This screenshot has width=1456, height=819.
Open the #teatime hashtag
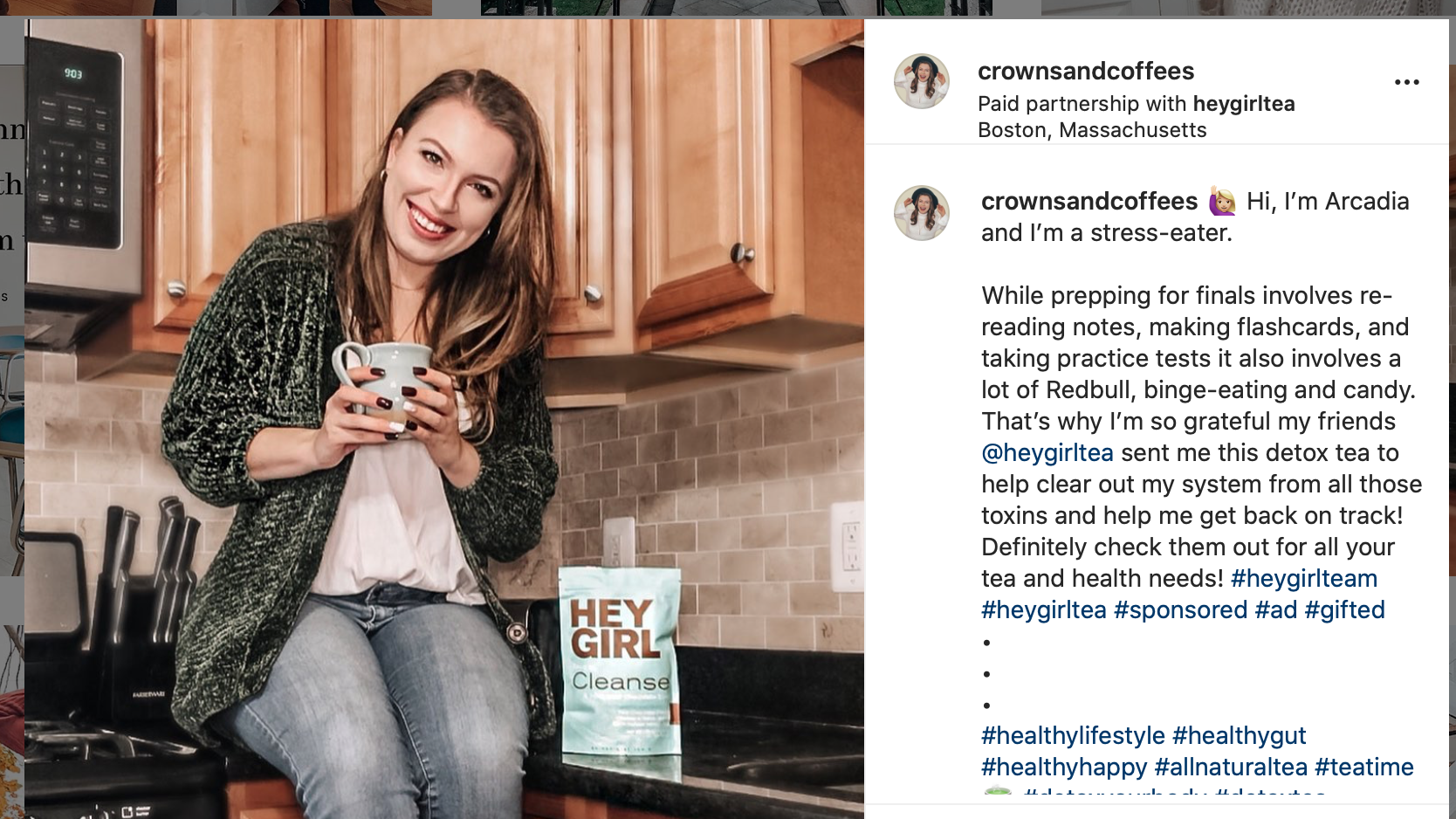(1364, 767)
